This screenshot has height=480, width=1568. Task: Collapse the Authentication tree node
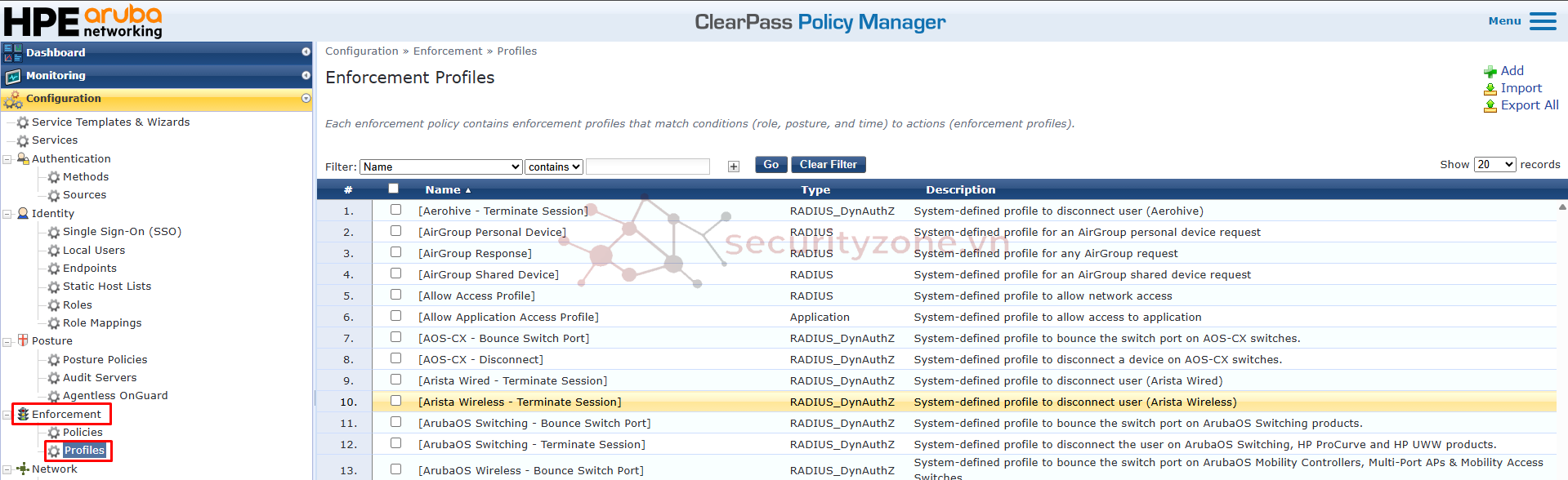point(7,159)
